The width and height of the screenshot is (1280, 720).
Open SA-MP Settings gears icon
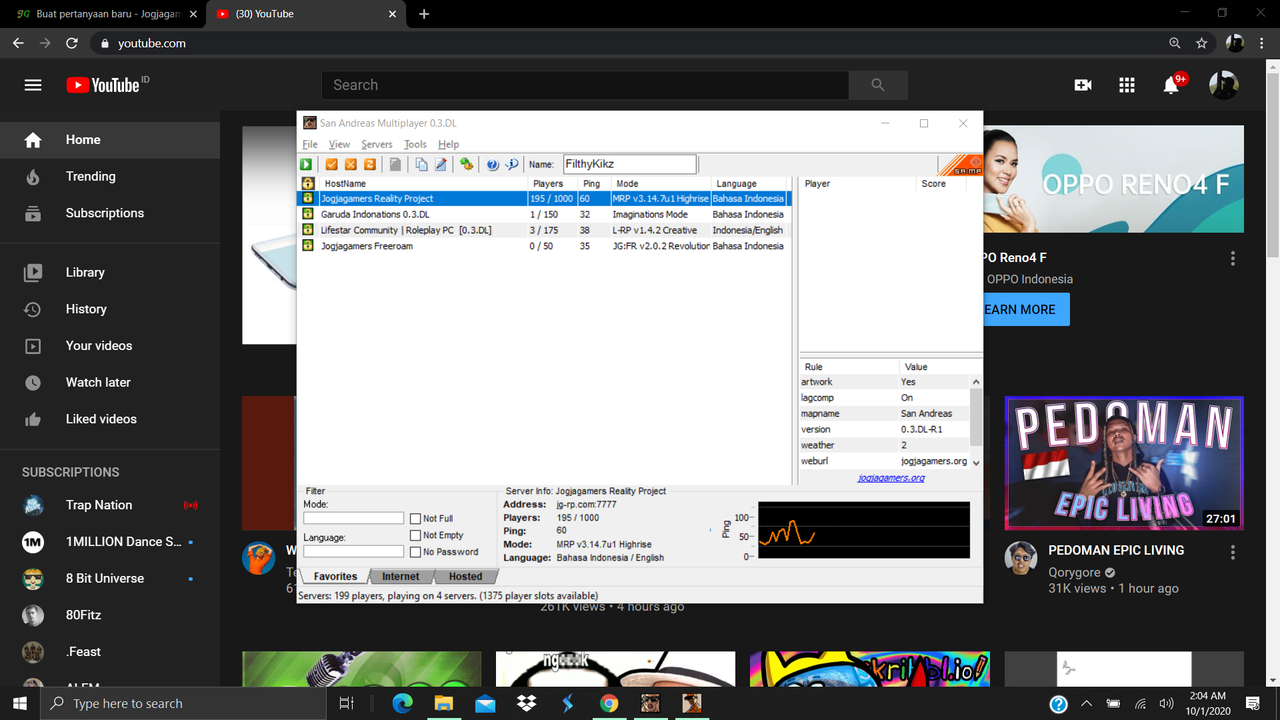466,164
